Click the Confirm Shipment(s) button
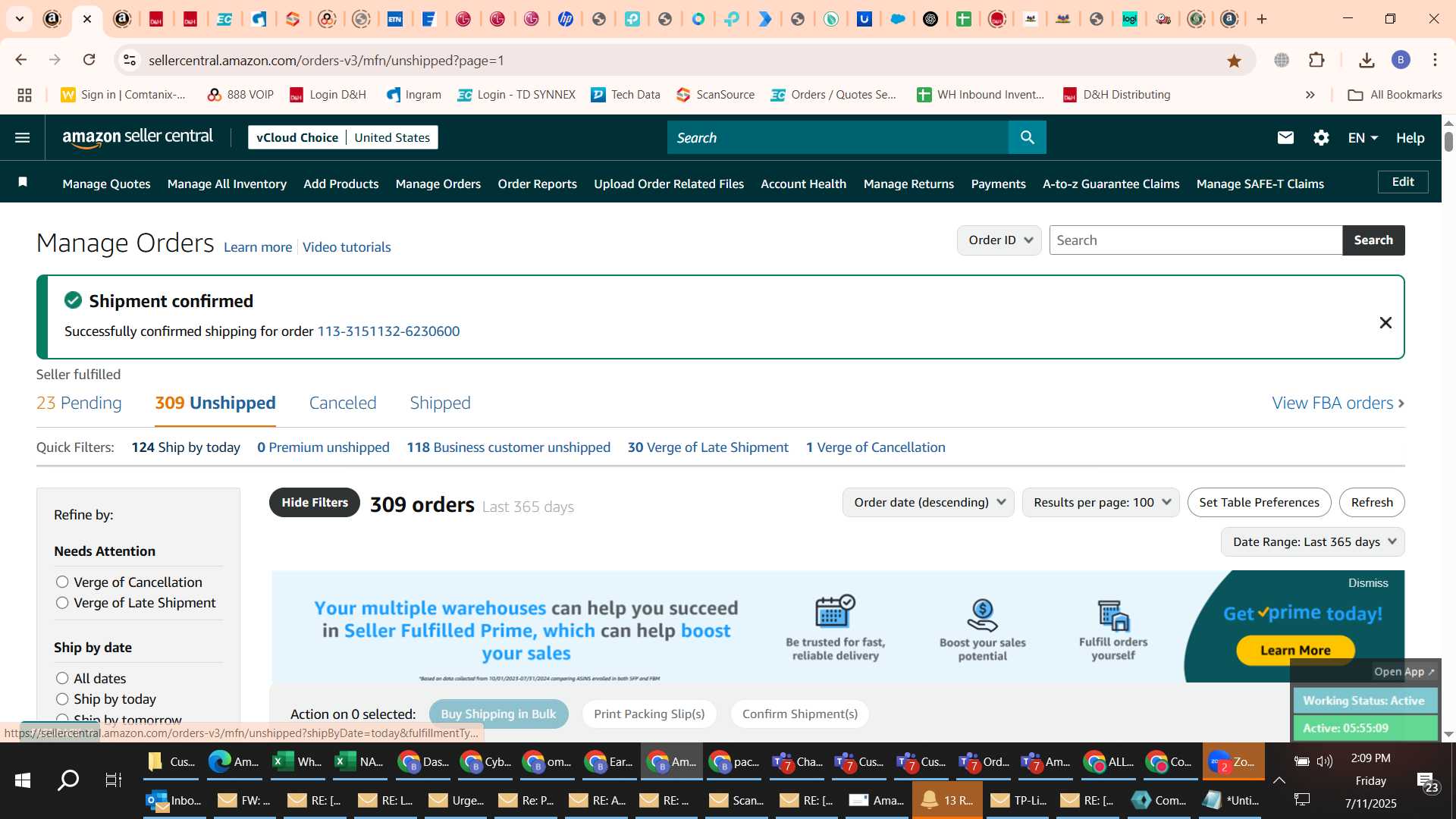Screen dimensions: 1456x819 800,714
